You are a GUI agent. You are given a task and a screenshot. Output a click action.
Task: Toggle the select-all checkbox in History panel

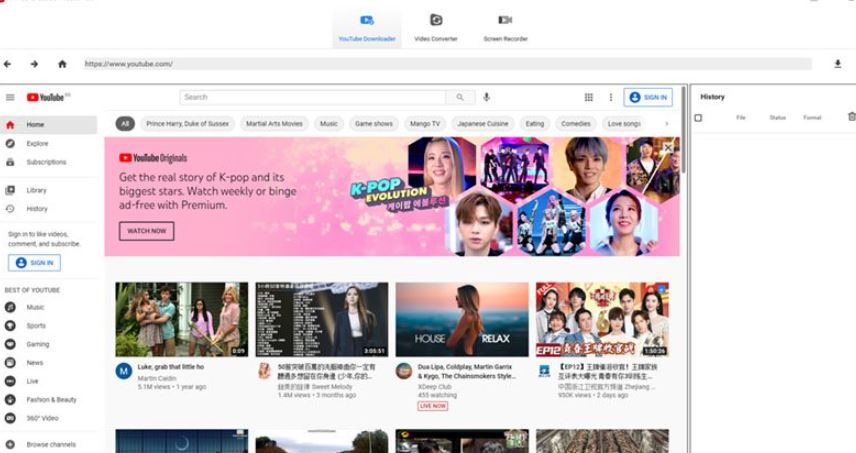point(698,118)
